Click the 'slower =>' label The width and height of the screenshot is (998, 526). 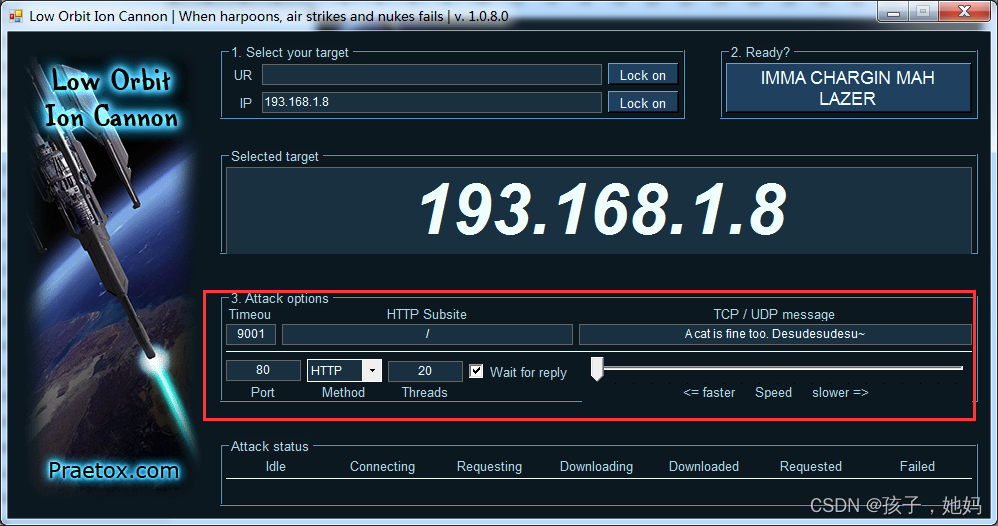point(840,392)
